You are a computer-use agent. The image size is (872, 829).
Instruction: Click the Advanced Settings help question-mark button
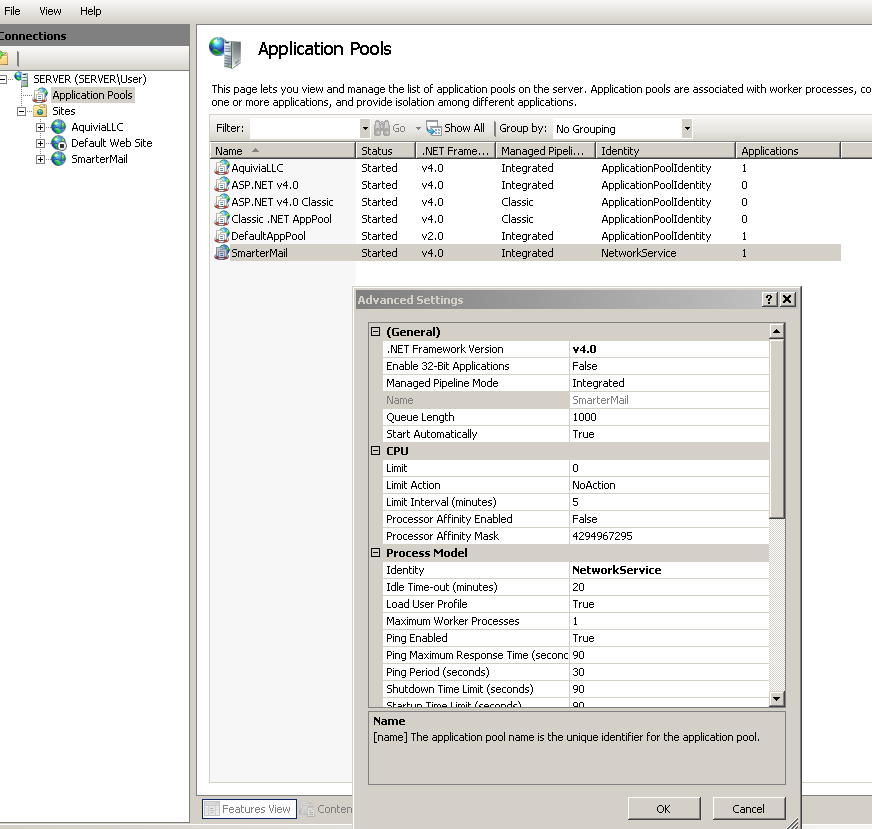click(769, 300)
